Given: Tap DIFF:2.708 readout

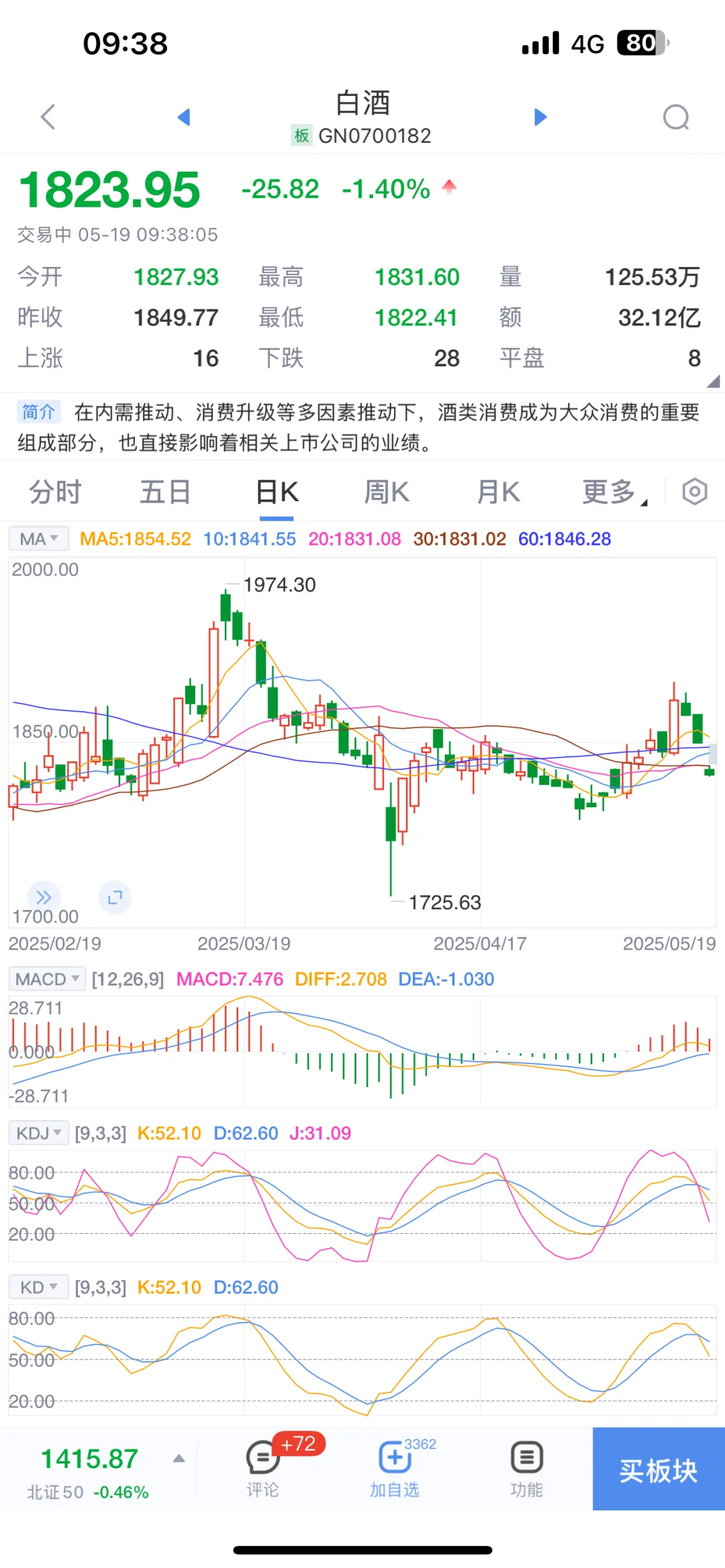Looking at the screenshot, I should tap(341, 979).
